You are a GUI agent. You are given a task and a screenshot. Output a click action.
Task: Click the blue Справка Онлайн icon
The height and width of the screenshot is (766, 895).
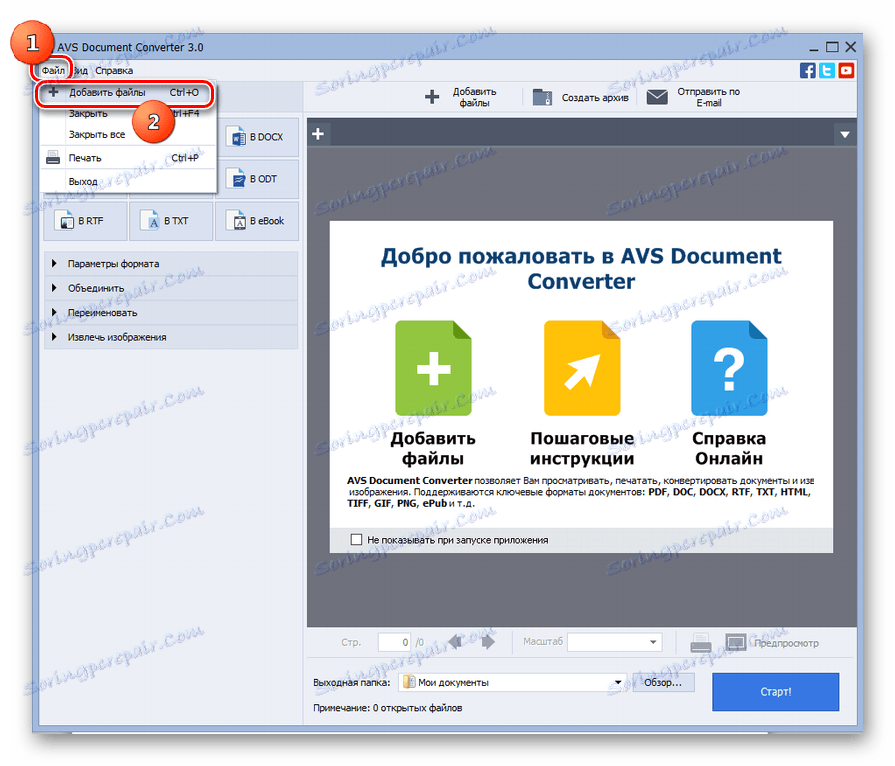tap(729, 368)
